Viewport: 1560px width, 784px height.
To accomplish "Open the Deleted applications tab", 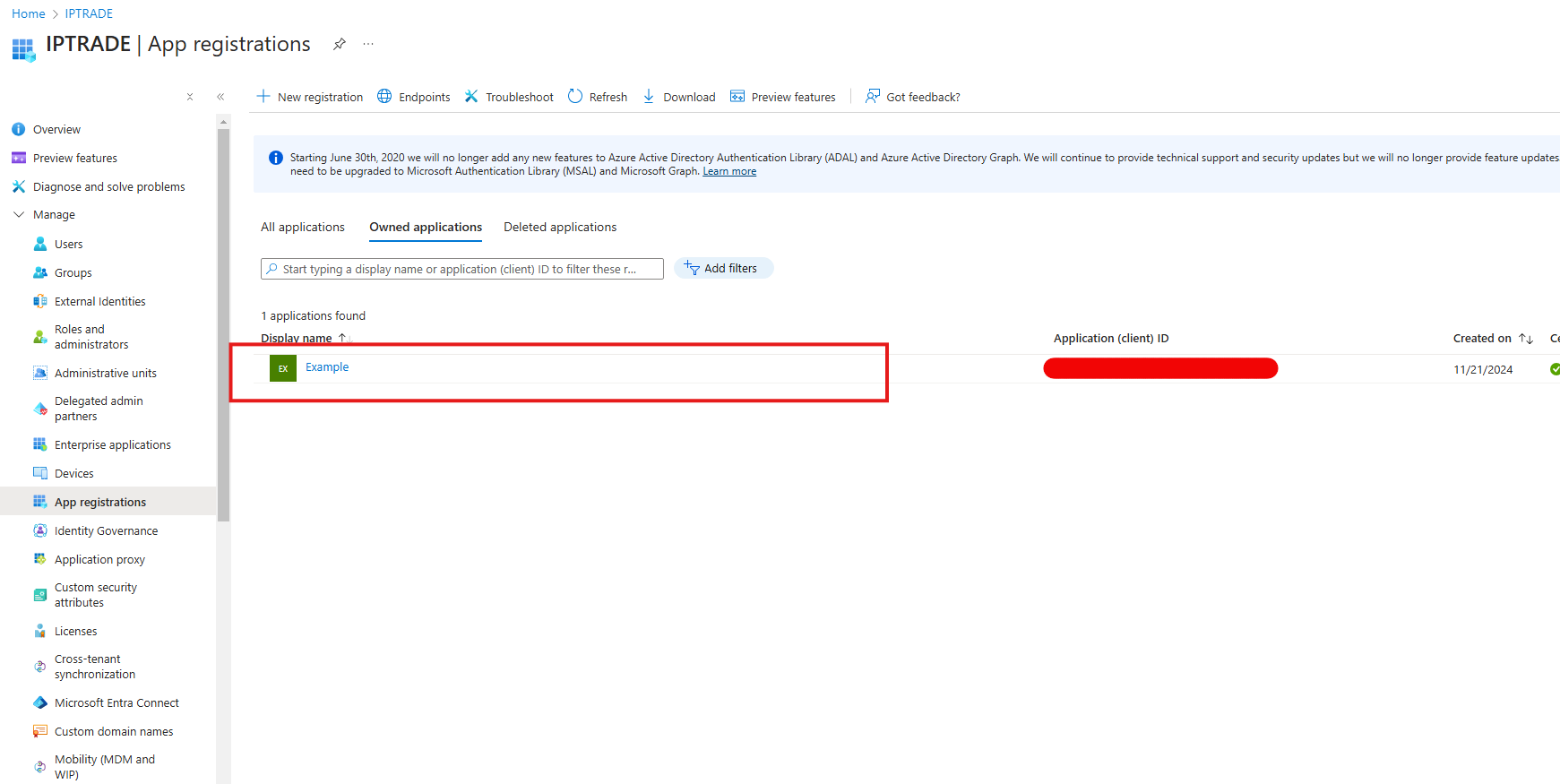I will pyautogui.click(x=560, y=228).
